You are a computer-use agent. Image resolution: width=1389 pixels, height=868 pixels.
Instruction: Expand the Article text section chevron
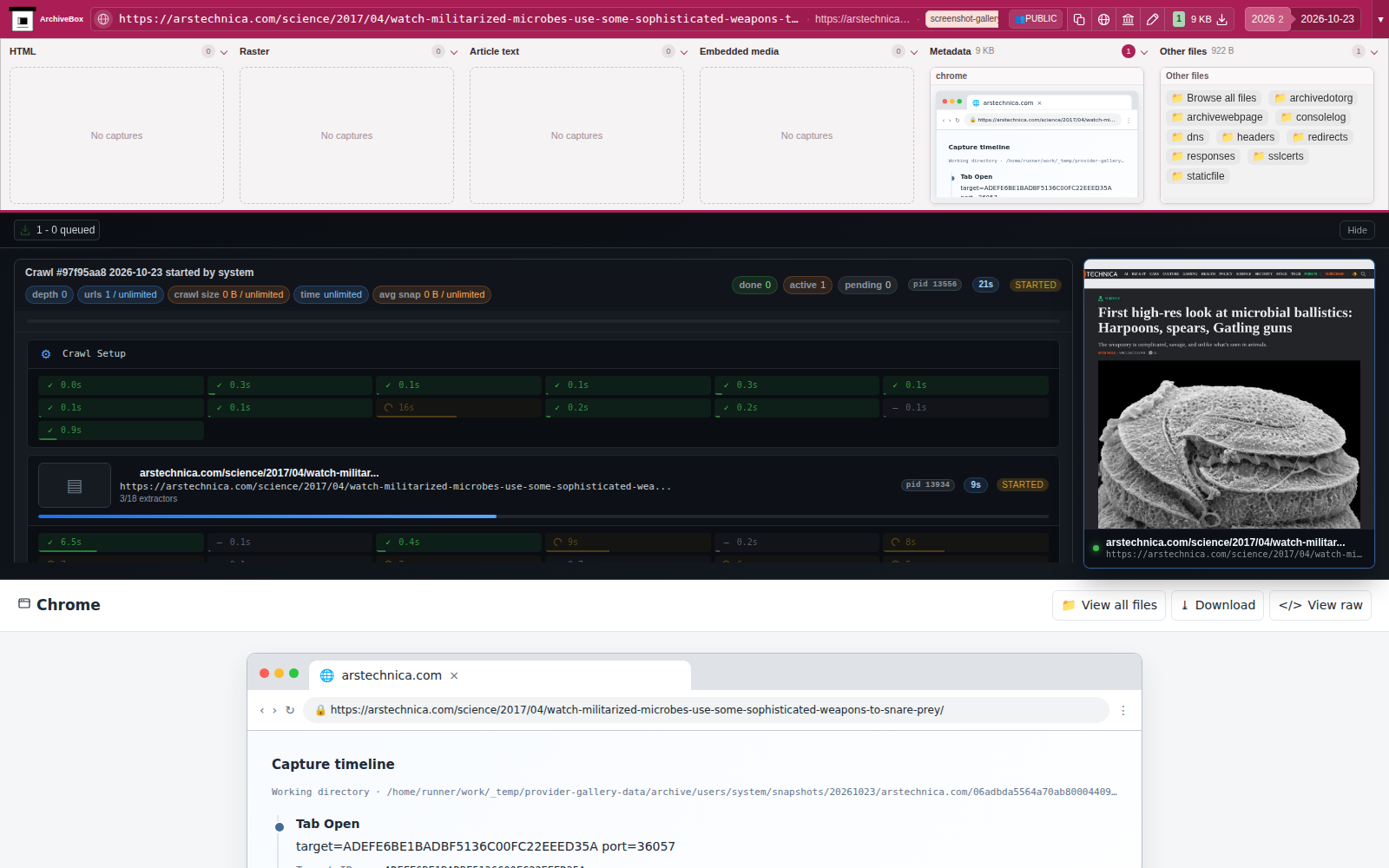[x=684, y=52]
